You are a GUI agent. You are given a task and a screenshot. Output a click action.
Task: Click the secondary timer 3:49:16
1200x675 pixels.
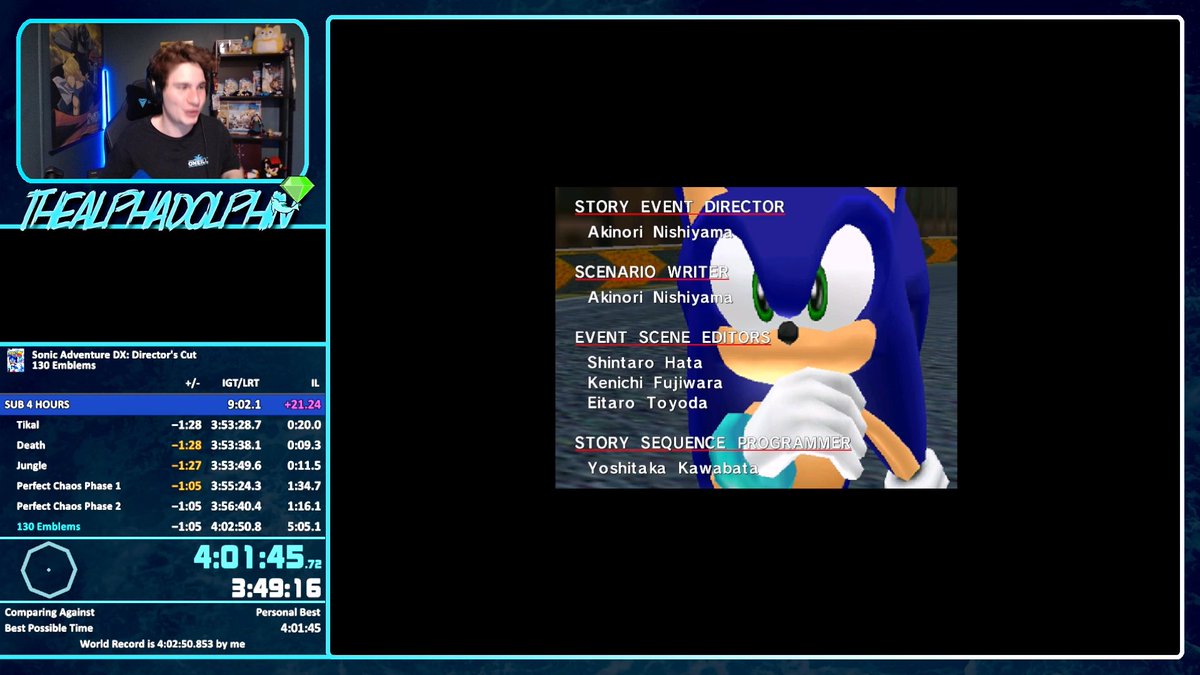(275, 588)
